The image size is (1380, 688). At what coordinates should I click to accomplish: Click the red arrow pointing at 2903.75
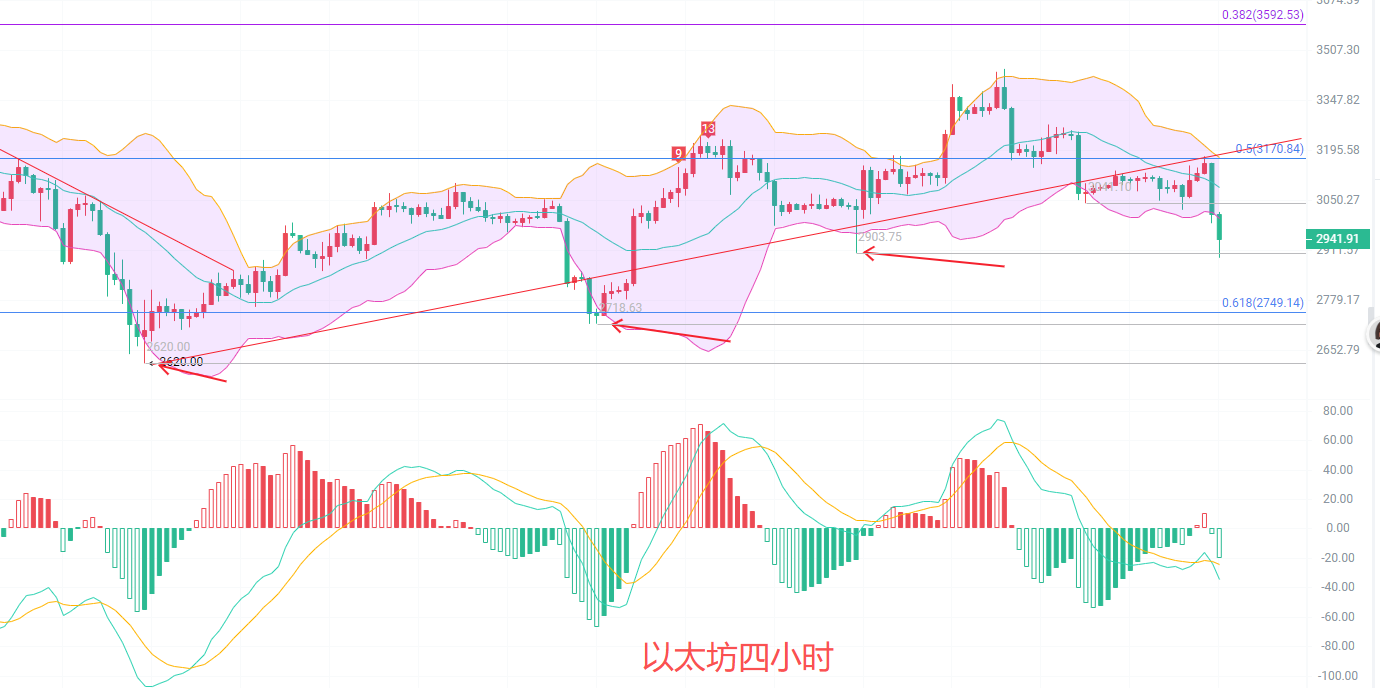933,259
